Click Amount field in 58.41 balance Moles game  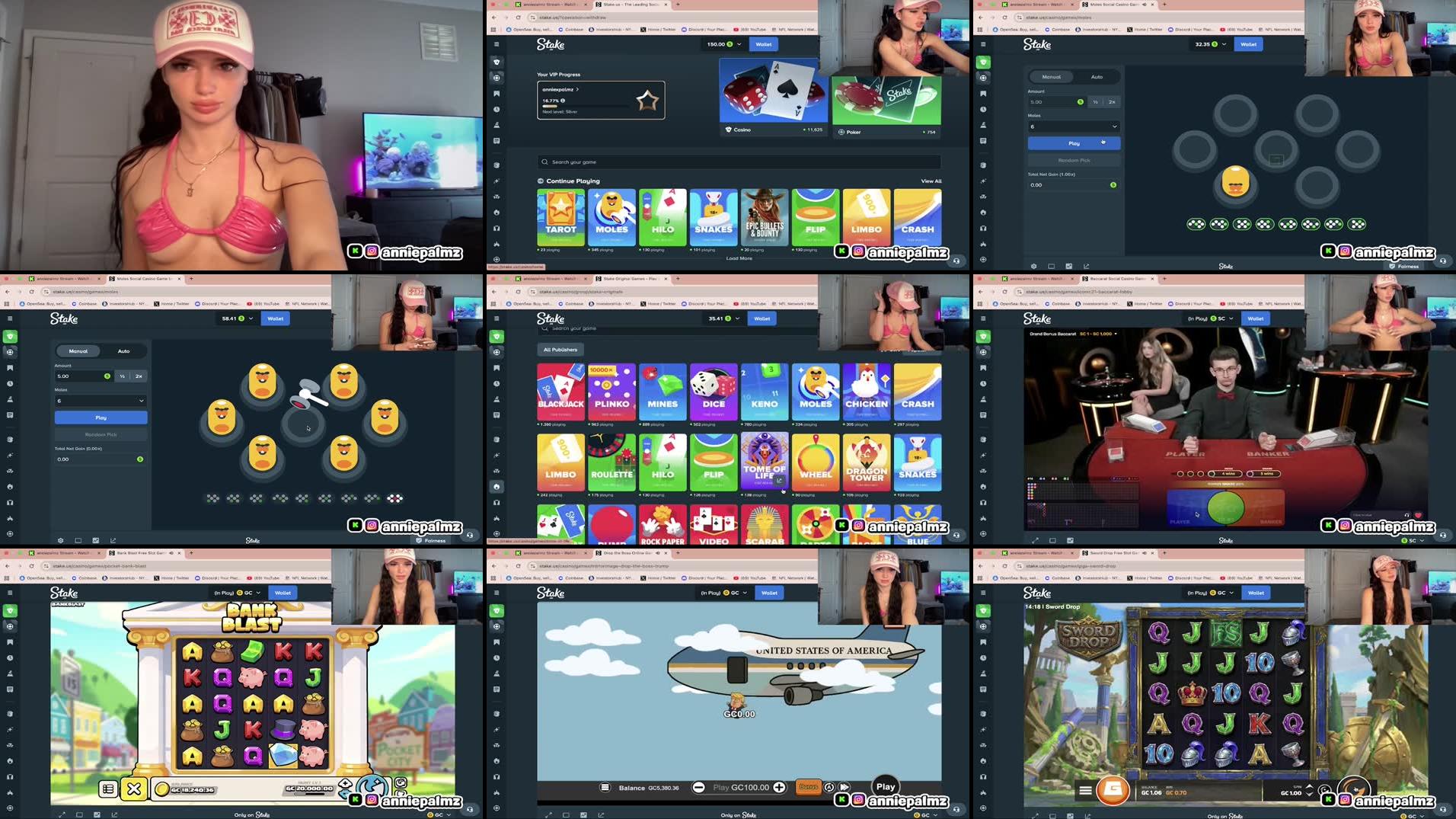point(84,376)
